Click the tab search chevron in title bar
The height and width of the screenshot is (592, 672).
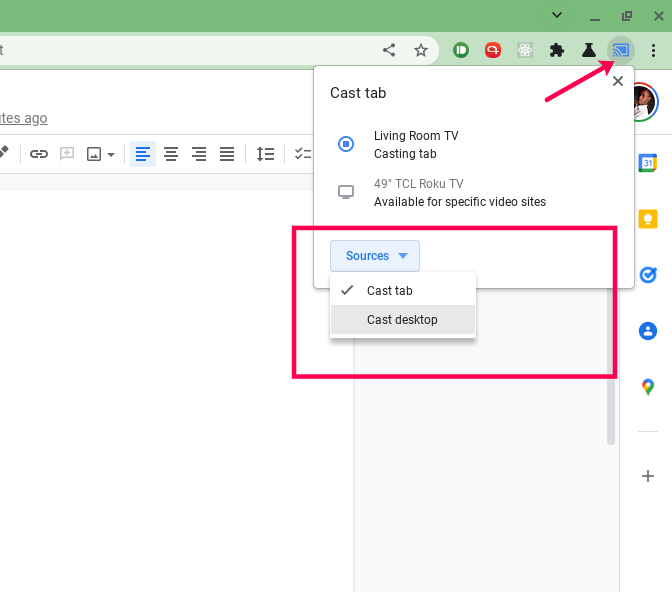pyautogui.click(x=557, y=15)
